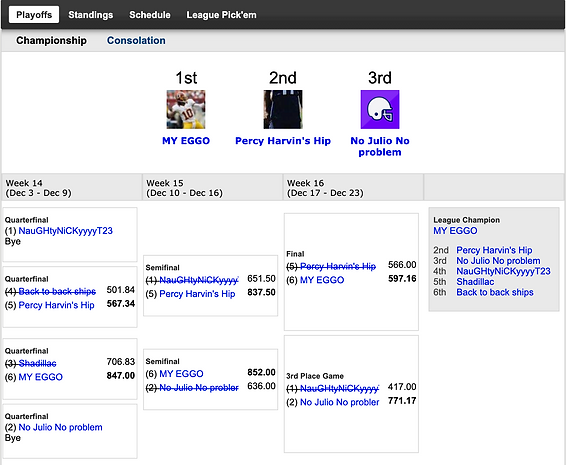Screen dimensions: 566x465
Task: Click Semifinal score 636.00
Action: [261, 386]
